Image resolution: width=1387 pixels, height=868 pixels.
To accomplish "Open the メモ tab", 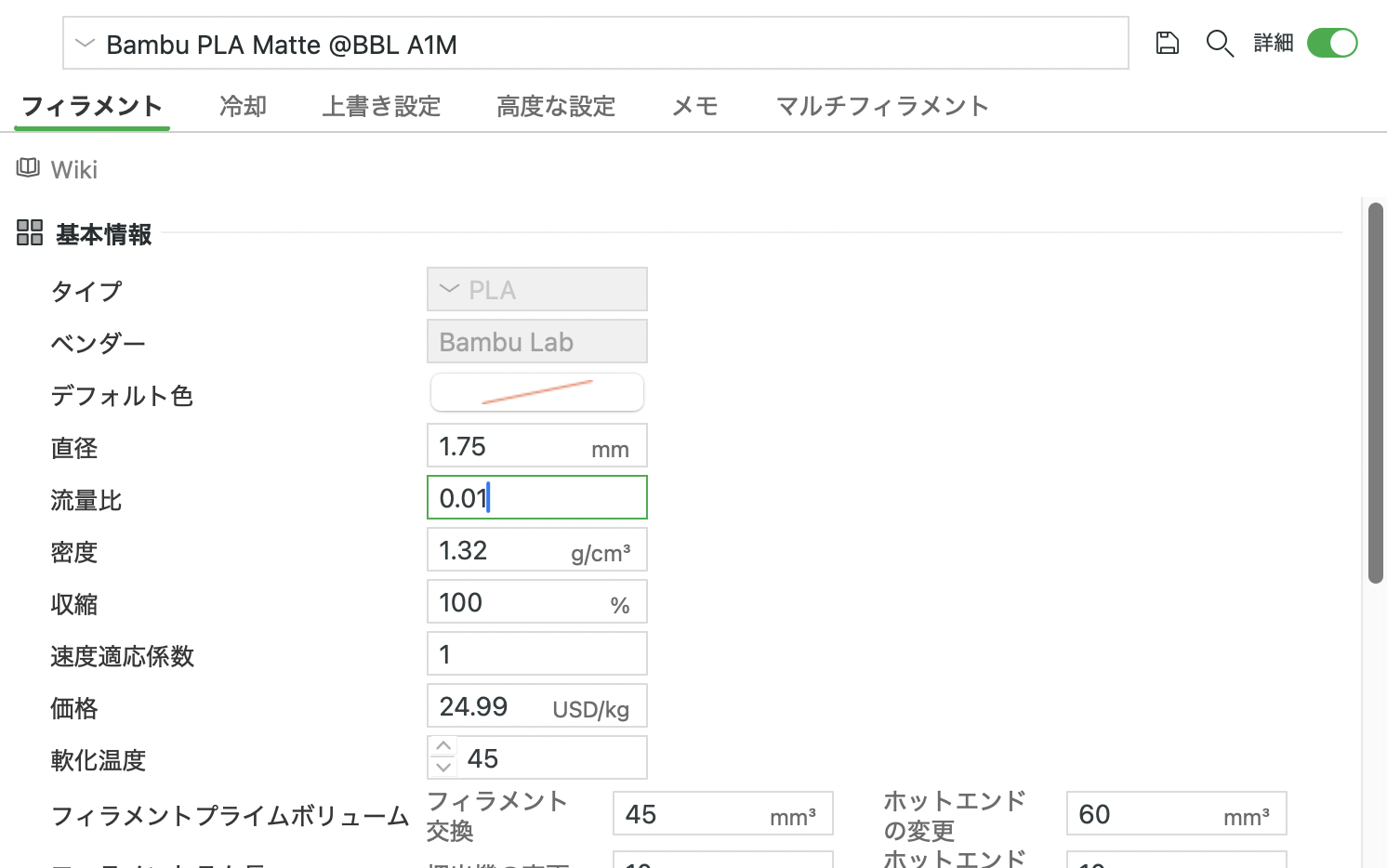I will (694, 106).
